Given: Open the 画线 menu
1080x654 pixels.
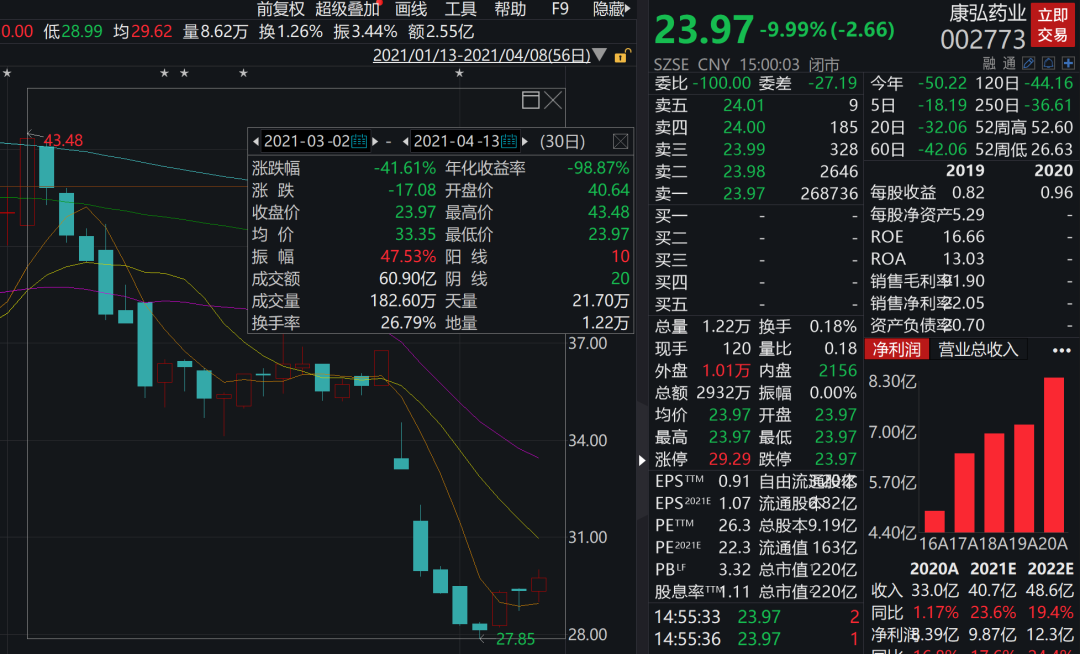Looking at the screenshot, I should (x=411, y=9).
